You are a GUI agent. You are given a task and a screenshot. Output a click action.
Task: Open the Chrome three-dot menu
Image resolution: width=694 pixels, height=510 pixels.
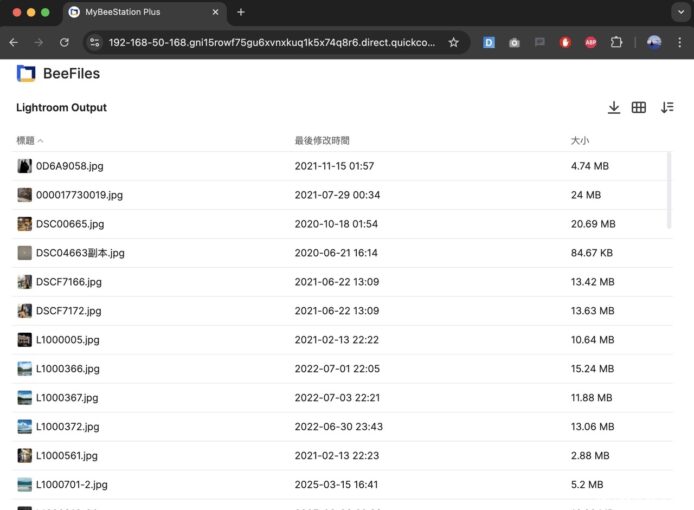click(x=680, y=43)
